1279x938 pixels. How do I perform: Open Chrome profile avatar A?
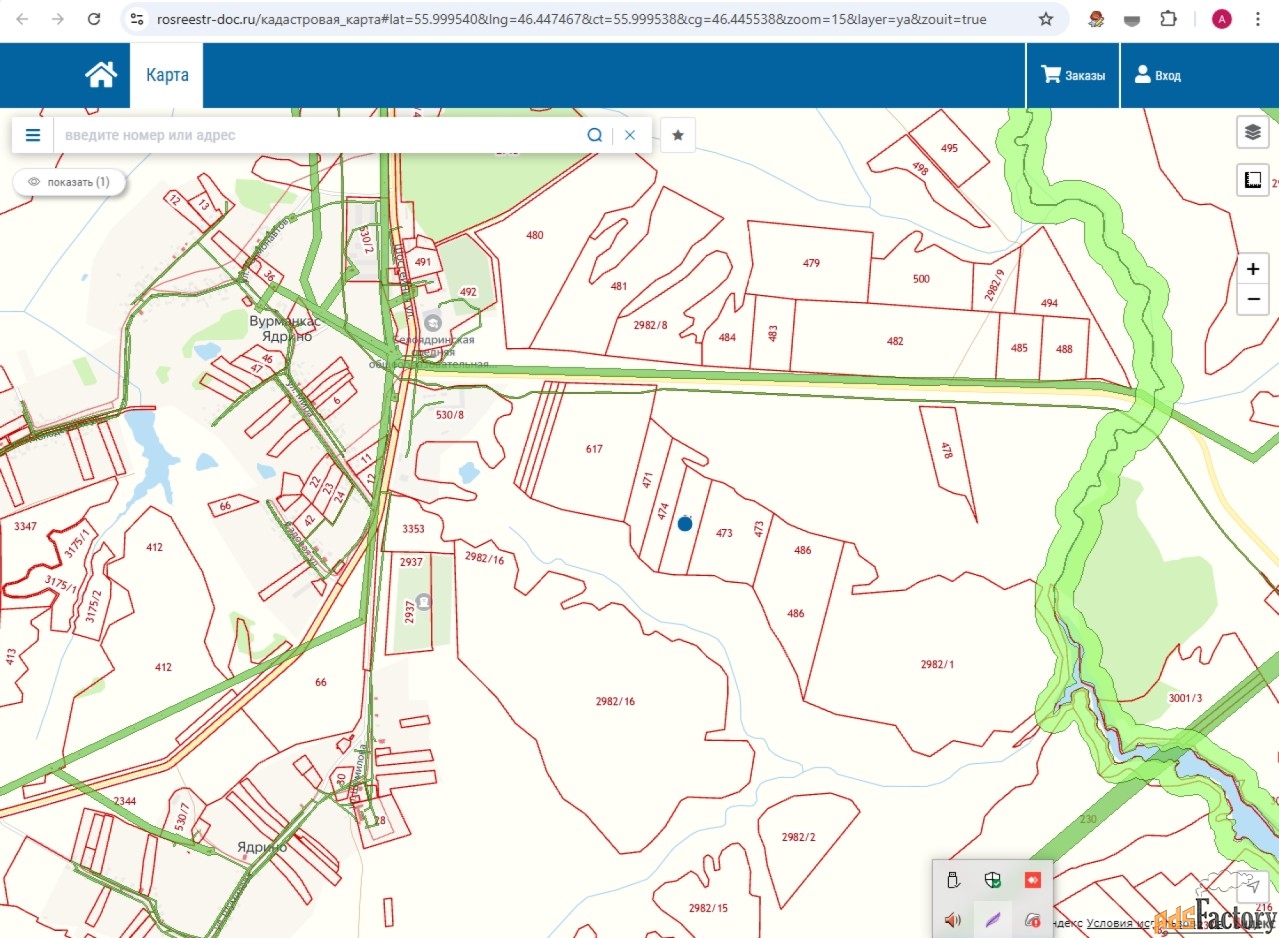pos(1221,19)
